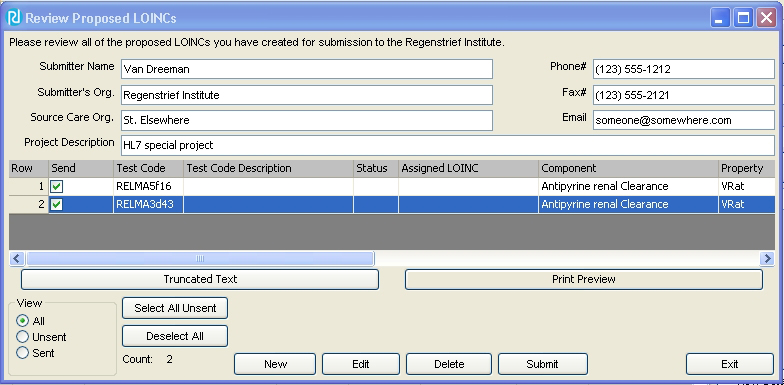Click the Source Care Org. field
This screenshot has width=784, height=385.
click(x=307, y=120)
